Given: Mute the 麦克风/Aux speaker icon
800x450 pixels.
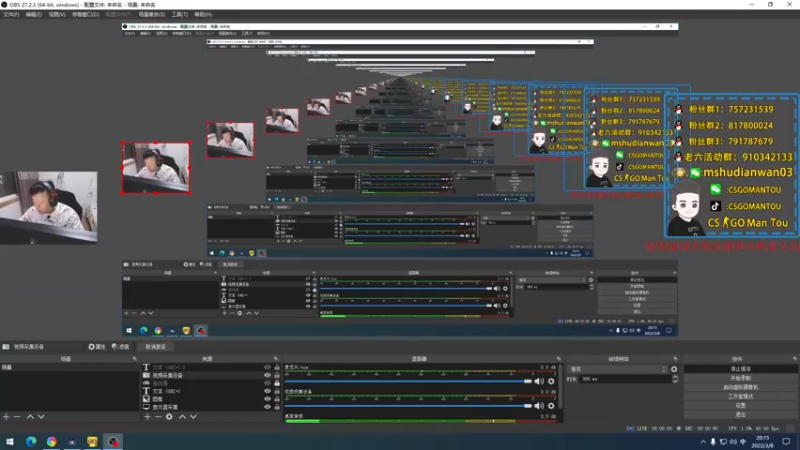Looking at the screenshot, I should pos(539,381).
